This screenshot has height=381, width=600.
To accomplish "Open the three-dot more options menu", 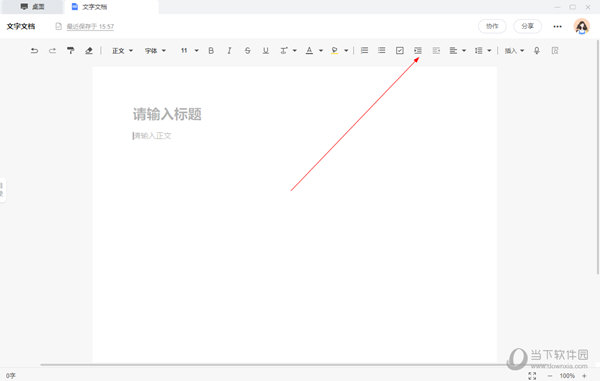I will (558, 26).
